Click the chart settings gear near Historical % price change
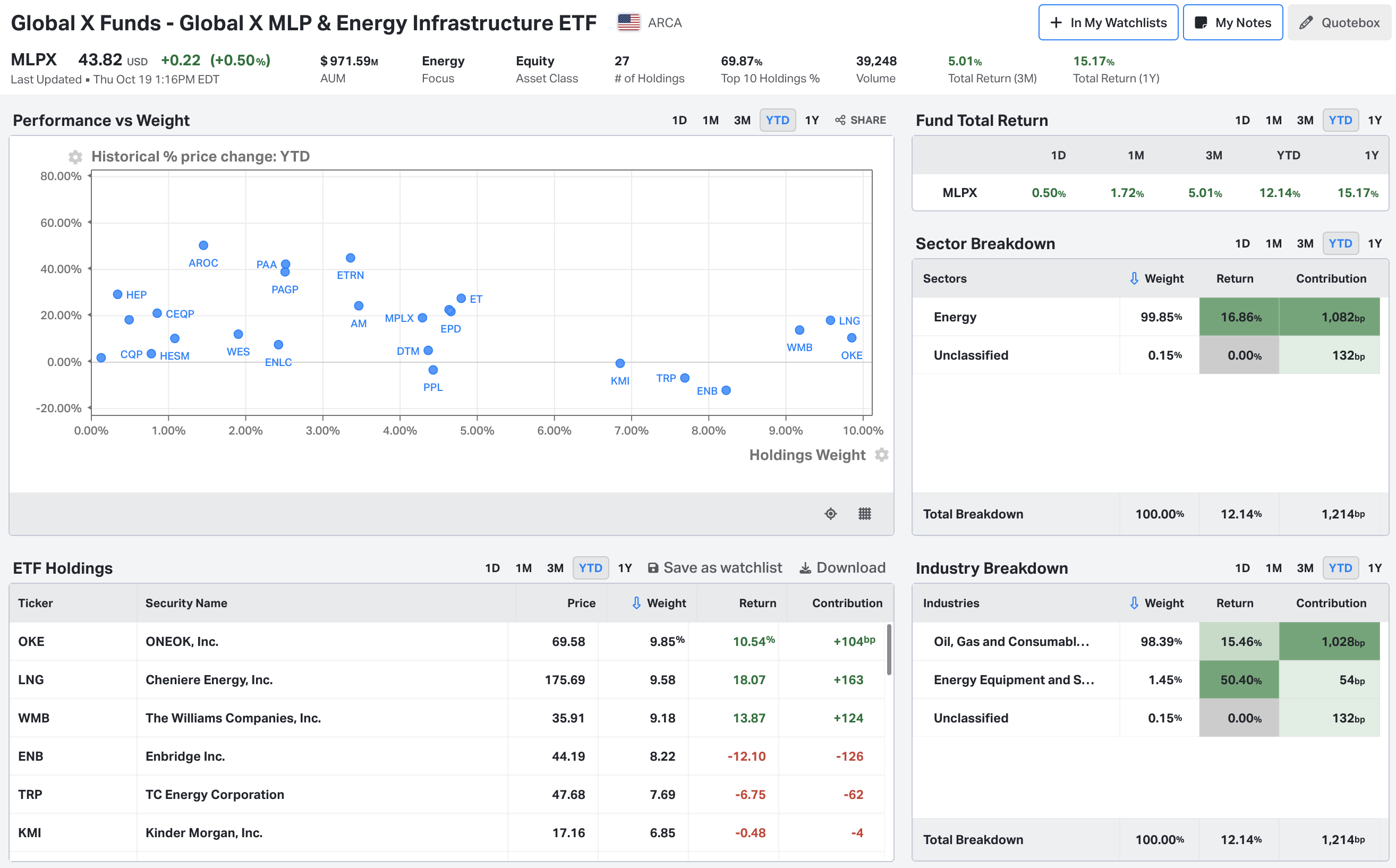Image resolution: width=1396 pixels, height=868 pixels. (x=75, y=157)
